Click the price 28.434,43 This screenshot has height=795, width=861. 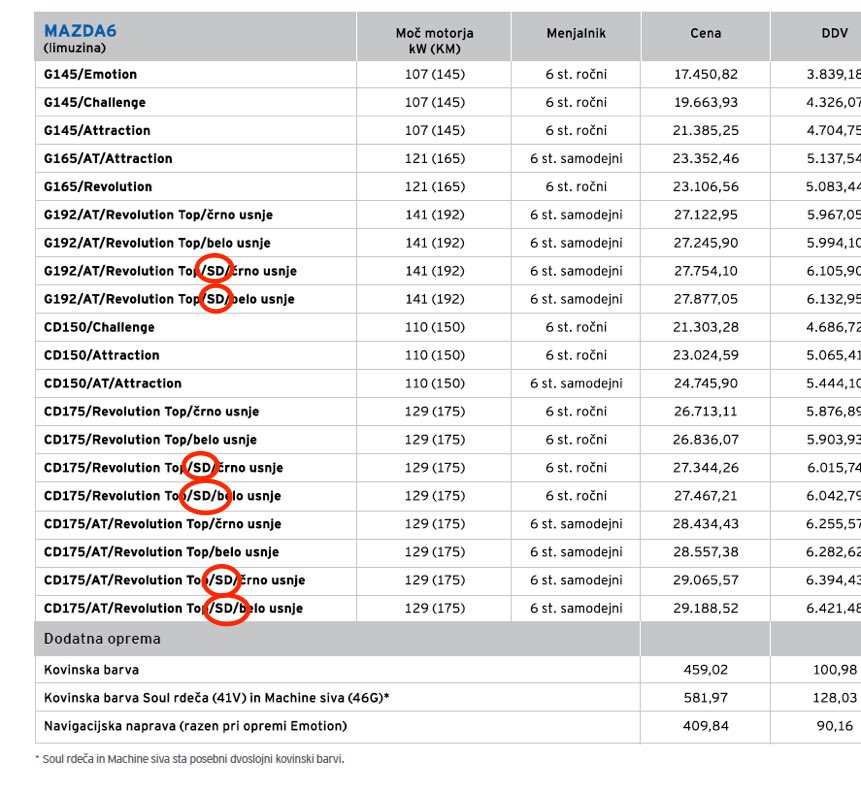706,524
